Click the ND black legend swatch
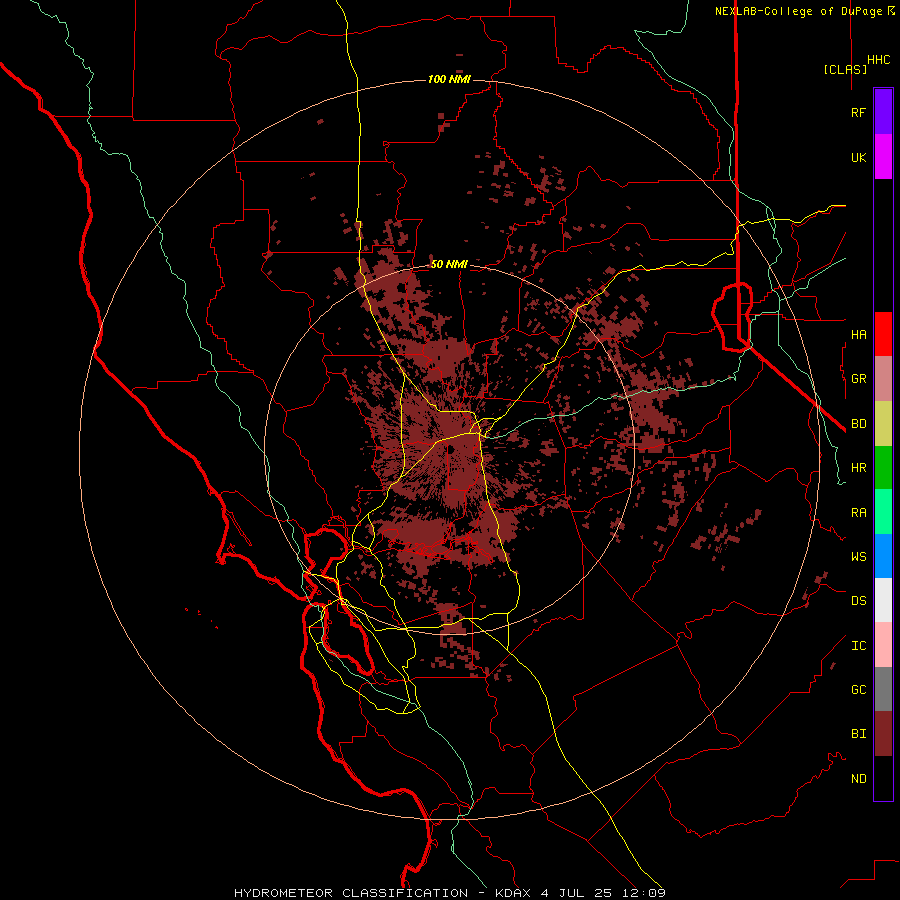900x900 pixels. pos(883,778)
